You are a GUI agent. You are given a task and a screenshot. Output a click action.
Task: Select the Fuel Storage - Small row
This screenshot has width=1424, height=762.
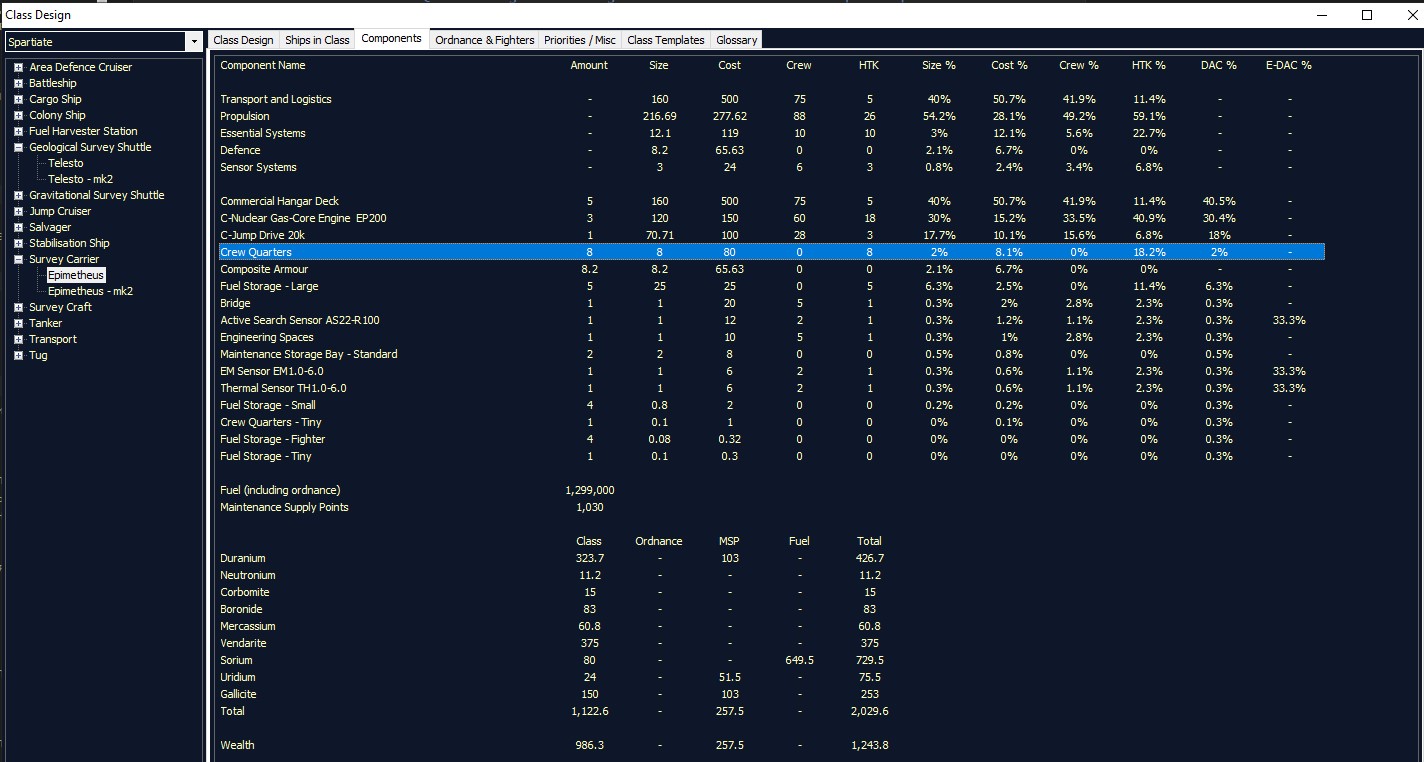pos(772,405)
